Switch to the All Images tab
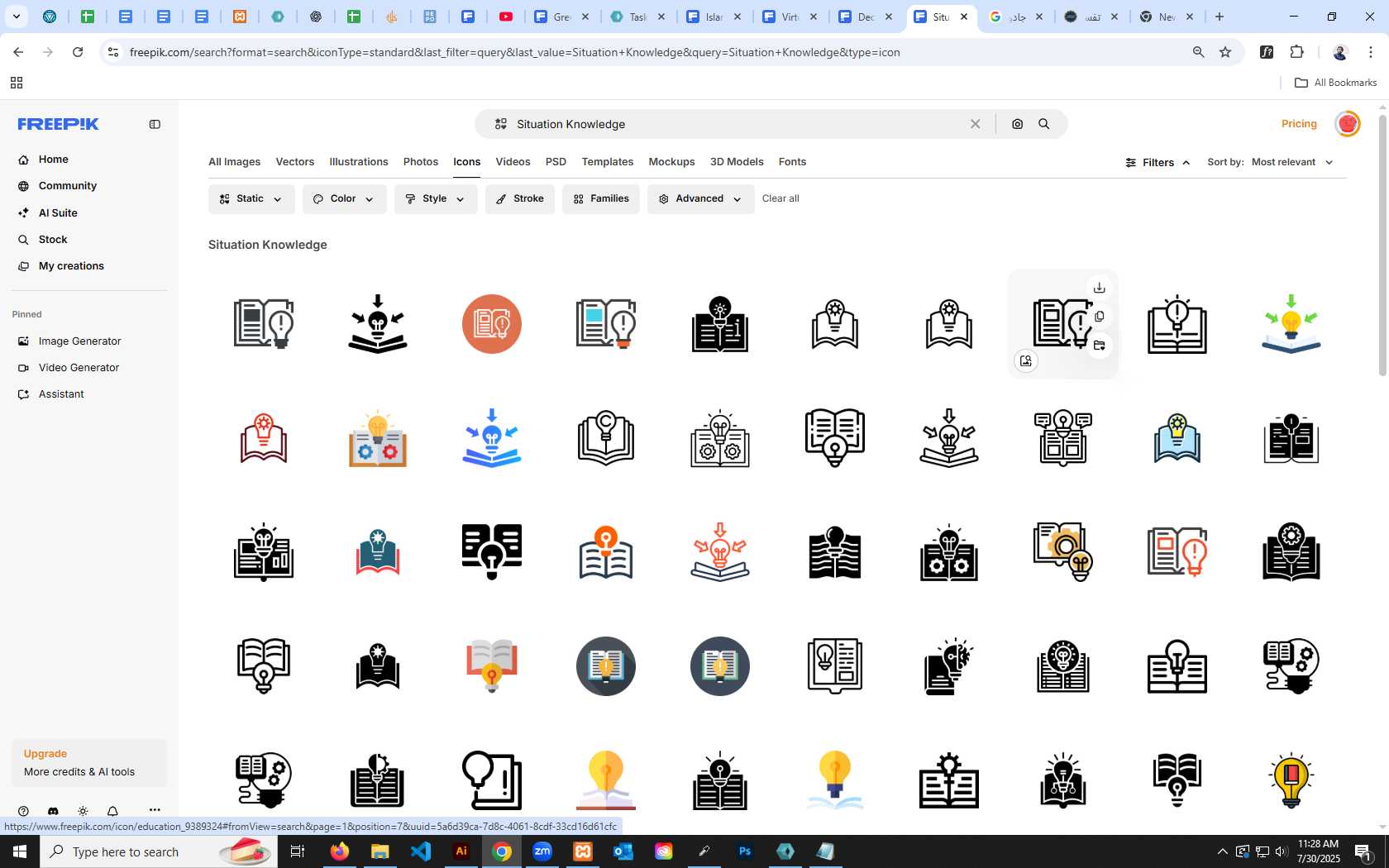 click(234, 162)
